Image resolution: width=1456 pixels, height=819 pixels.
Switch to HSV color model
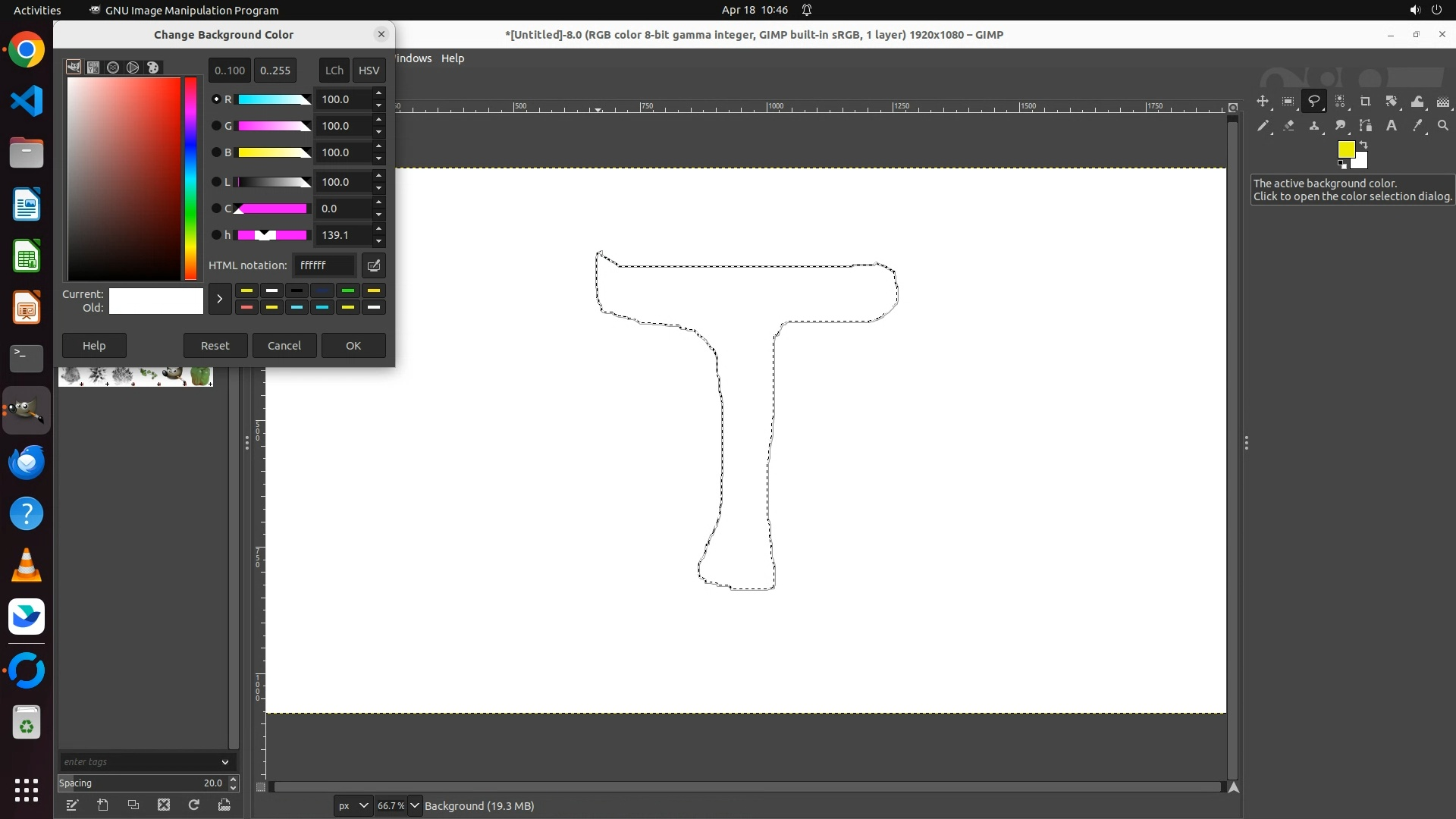369,70
